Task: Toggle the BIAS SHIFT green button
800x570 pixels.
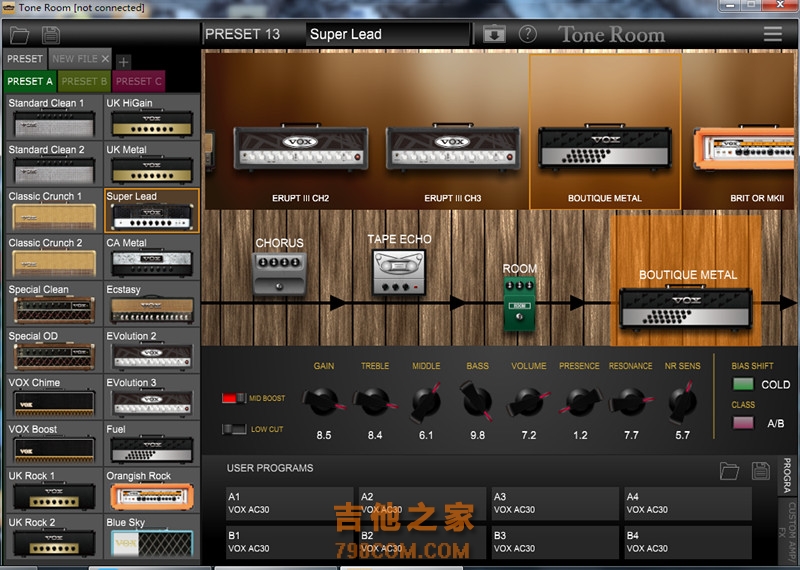Action: tap(743, 384)
